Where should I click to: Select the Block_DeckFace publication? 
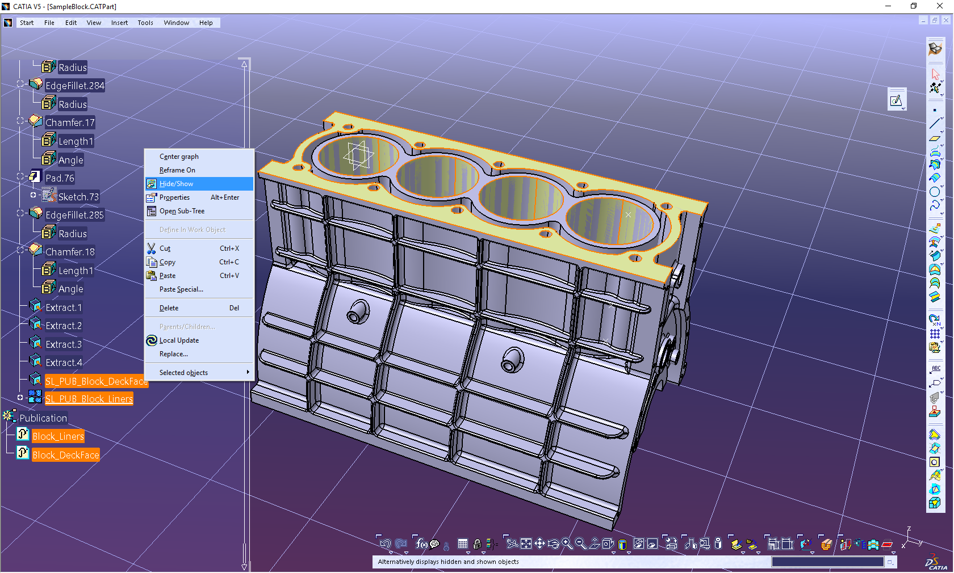point(65,455)
